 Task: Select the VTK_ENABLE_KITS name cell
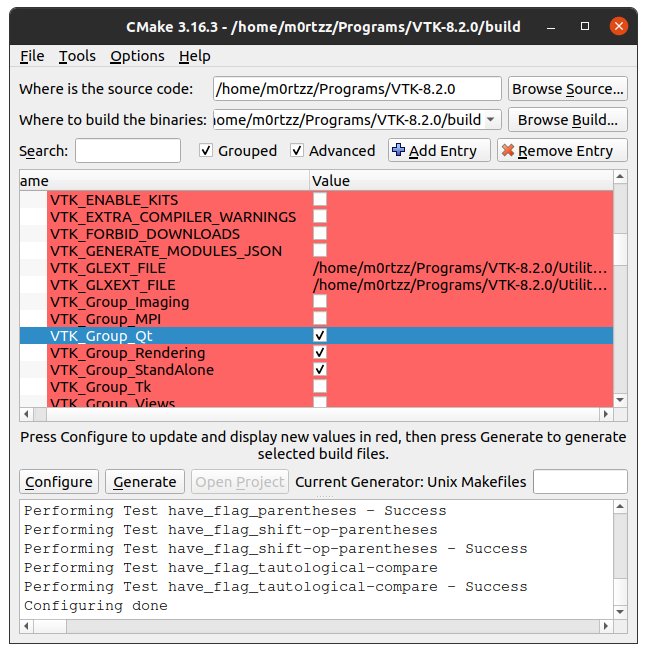click(179, 200)
